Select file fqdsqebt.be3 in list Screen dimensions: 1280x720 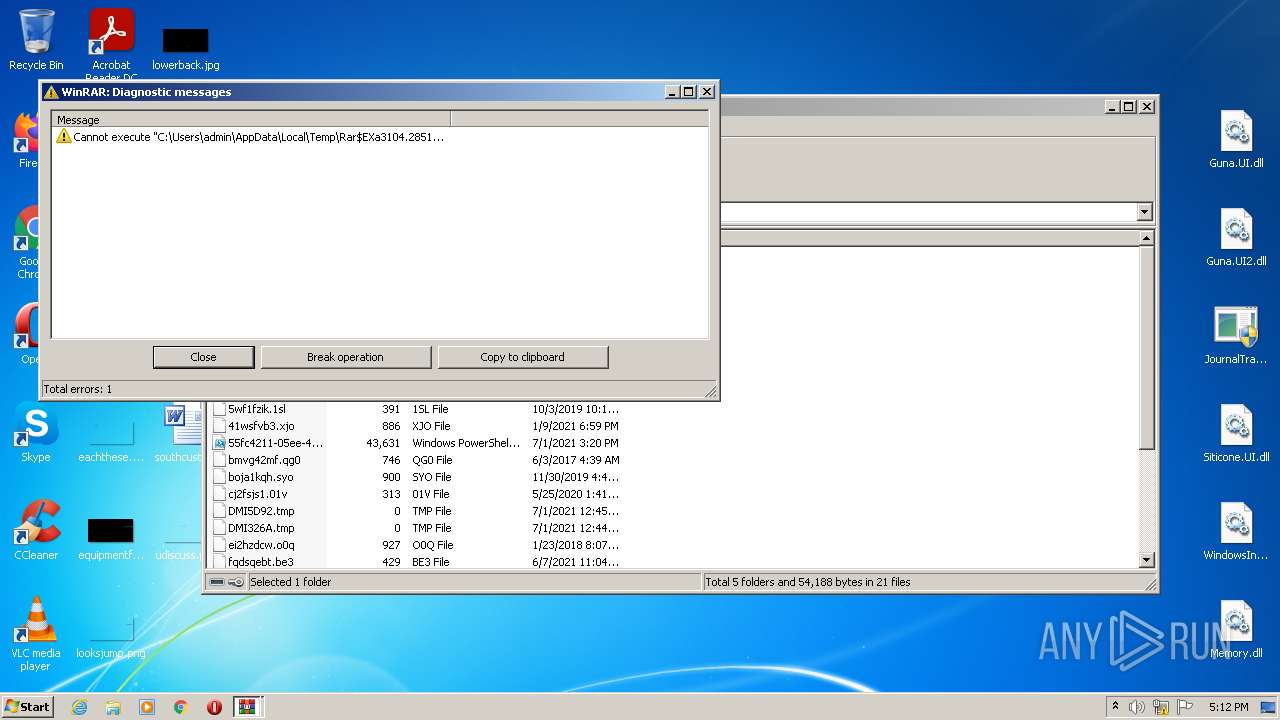tap(261, 562)
